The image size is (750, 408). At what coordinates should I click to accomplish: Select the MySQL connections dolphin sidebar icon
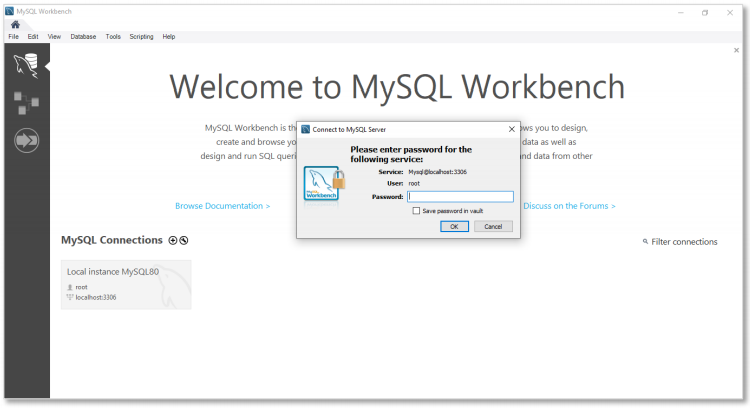(x=26, y=66)
